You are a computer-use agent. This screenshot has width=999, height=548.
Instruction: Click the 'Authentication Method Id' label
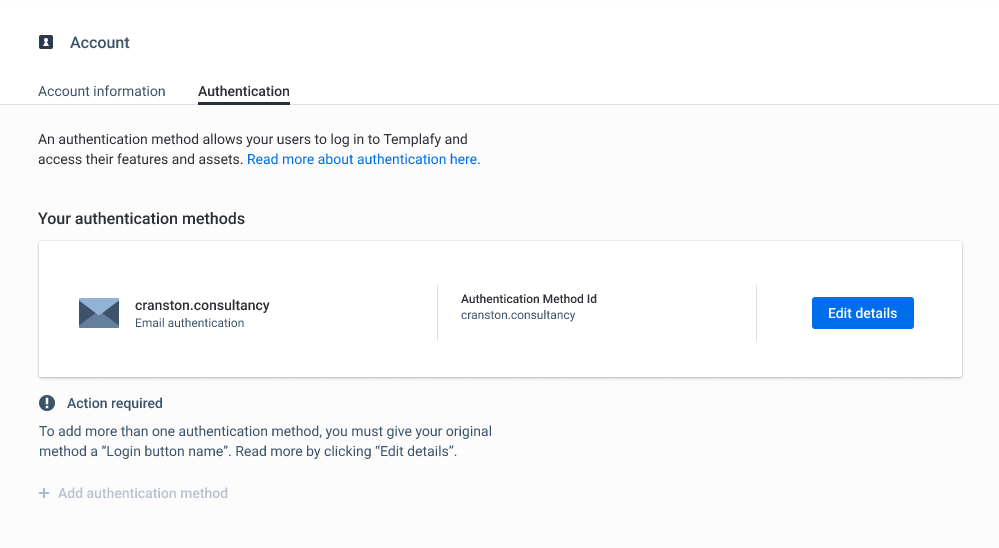(x=528, y=299)
